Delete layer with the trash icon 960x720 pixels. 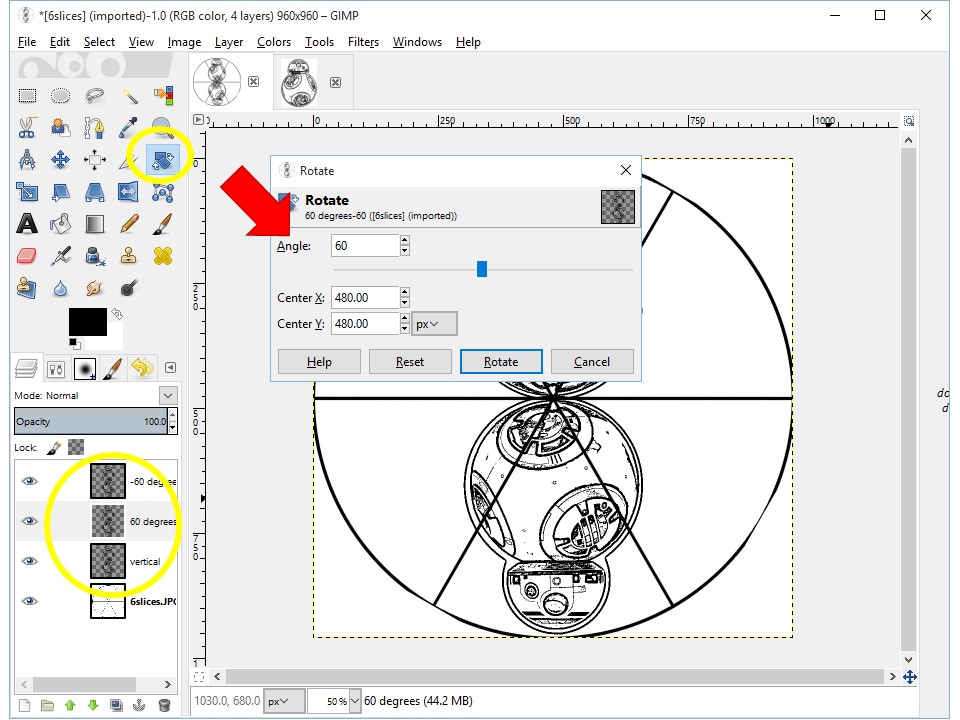coord(164,705)
